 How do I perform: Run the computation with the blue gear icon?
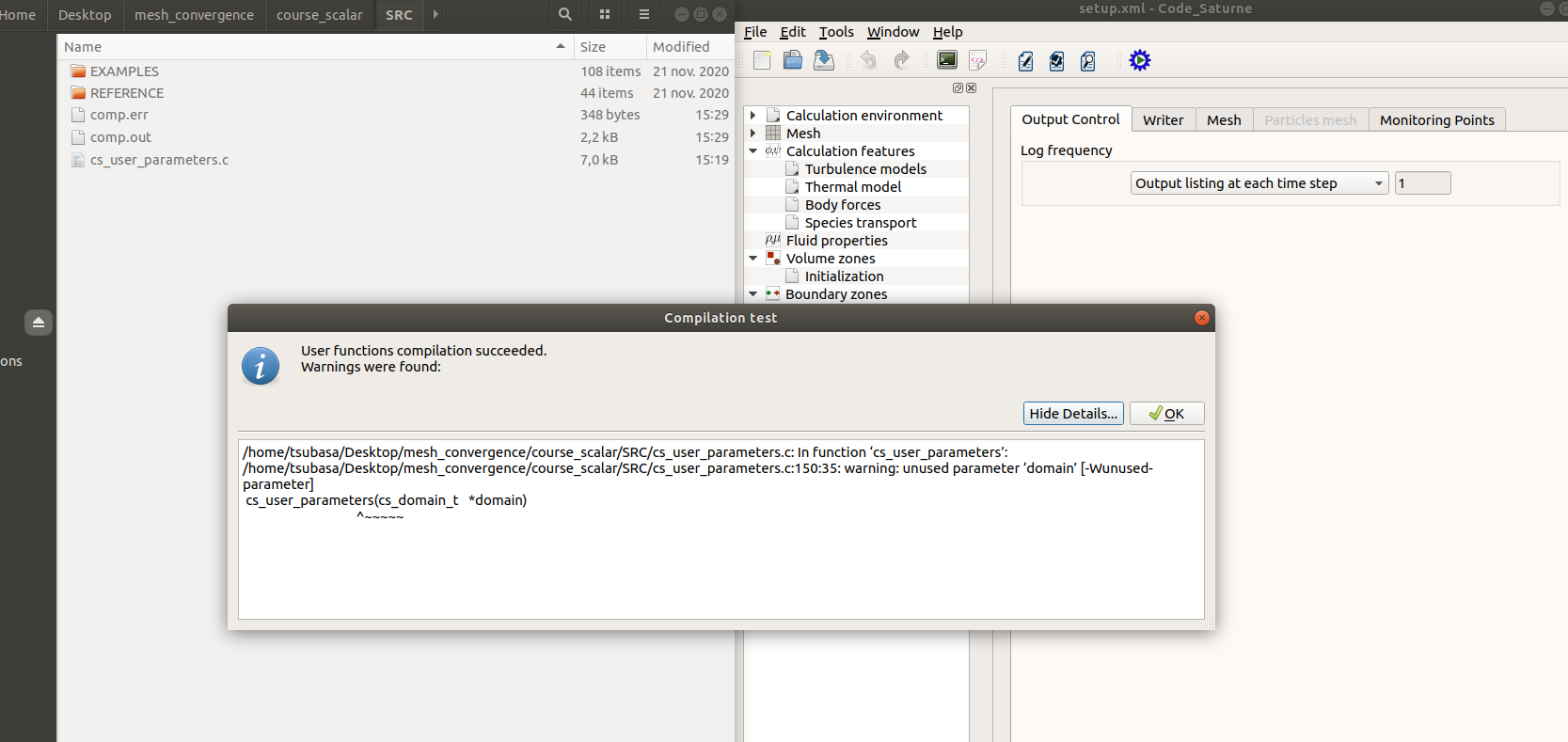1140,61
